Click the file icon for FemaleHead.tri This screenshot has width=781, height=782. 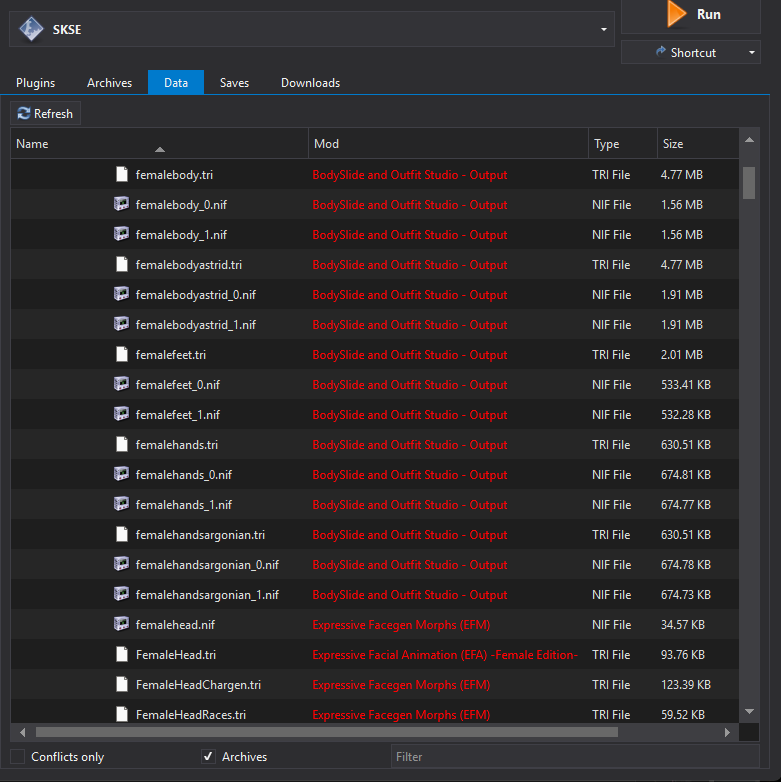point(122,654)
